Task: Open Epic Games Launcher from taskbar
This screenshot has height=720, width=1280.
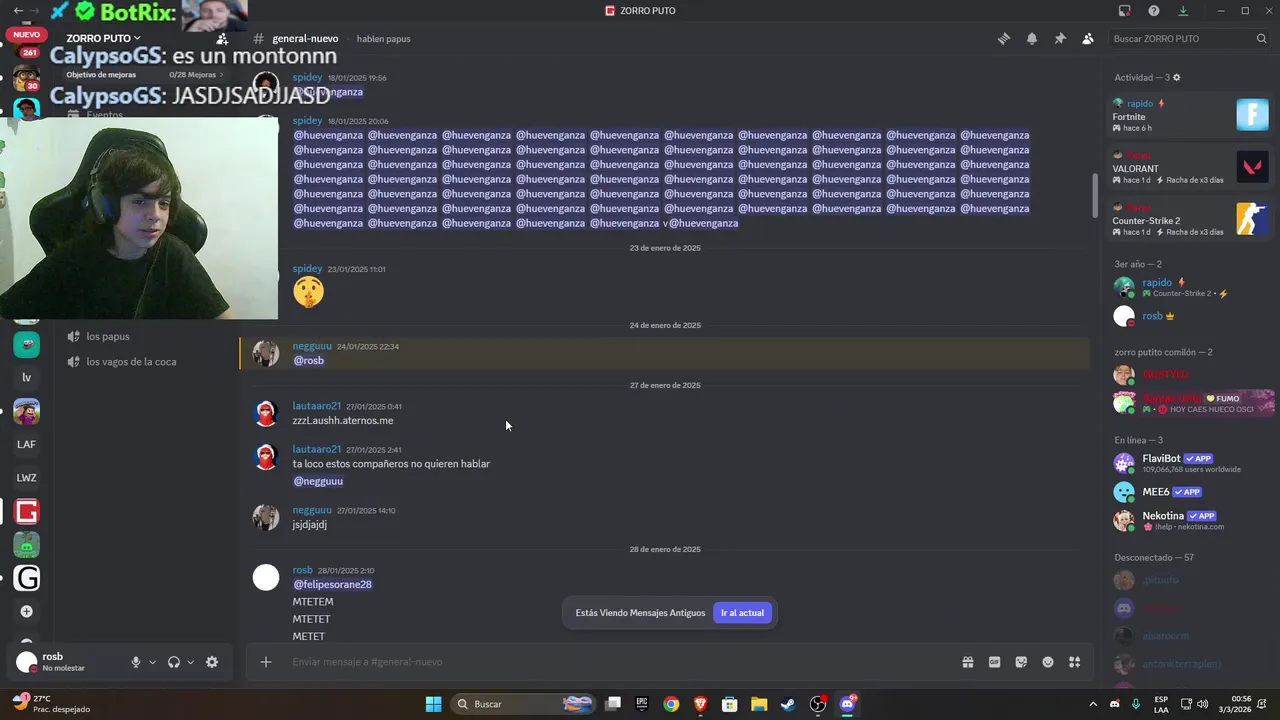Action: pyautogui.click(x=642, y=704)
